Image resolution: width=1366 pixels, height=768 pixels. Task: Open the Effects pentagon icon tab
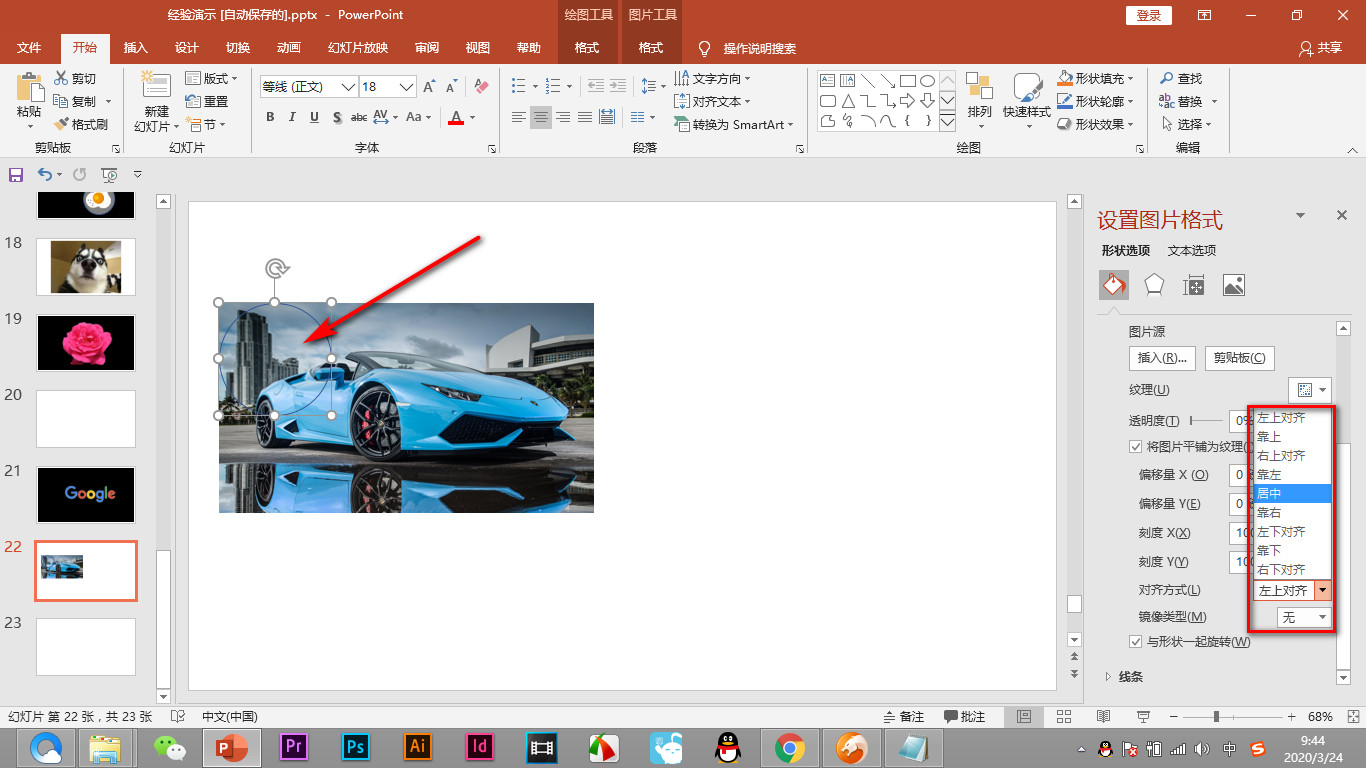pos(1154,286)
